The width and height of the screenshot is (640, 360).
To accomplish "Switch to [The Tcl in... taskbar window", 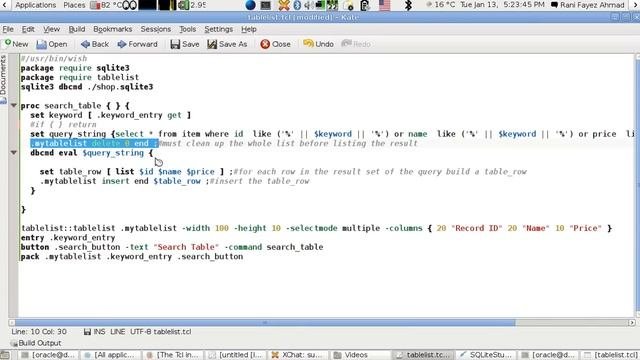I will [x=173, y=355].
